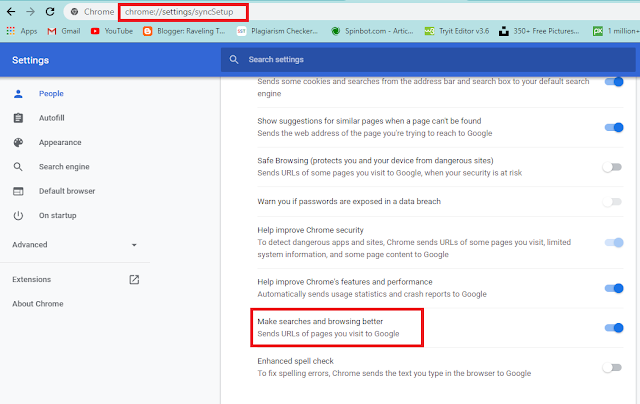Viewport: 640px width, 404px height.
Task: Click the People person icon in sidebar
Action: pyautogui.click(x=18, y=93)
